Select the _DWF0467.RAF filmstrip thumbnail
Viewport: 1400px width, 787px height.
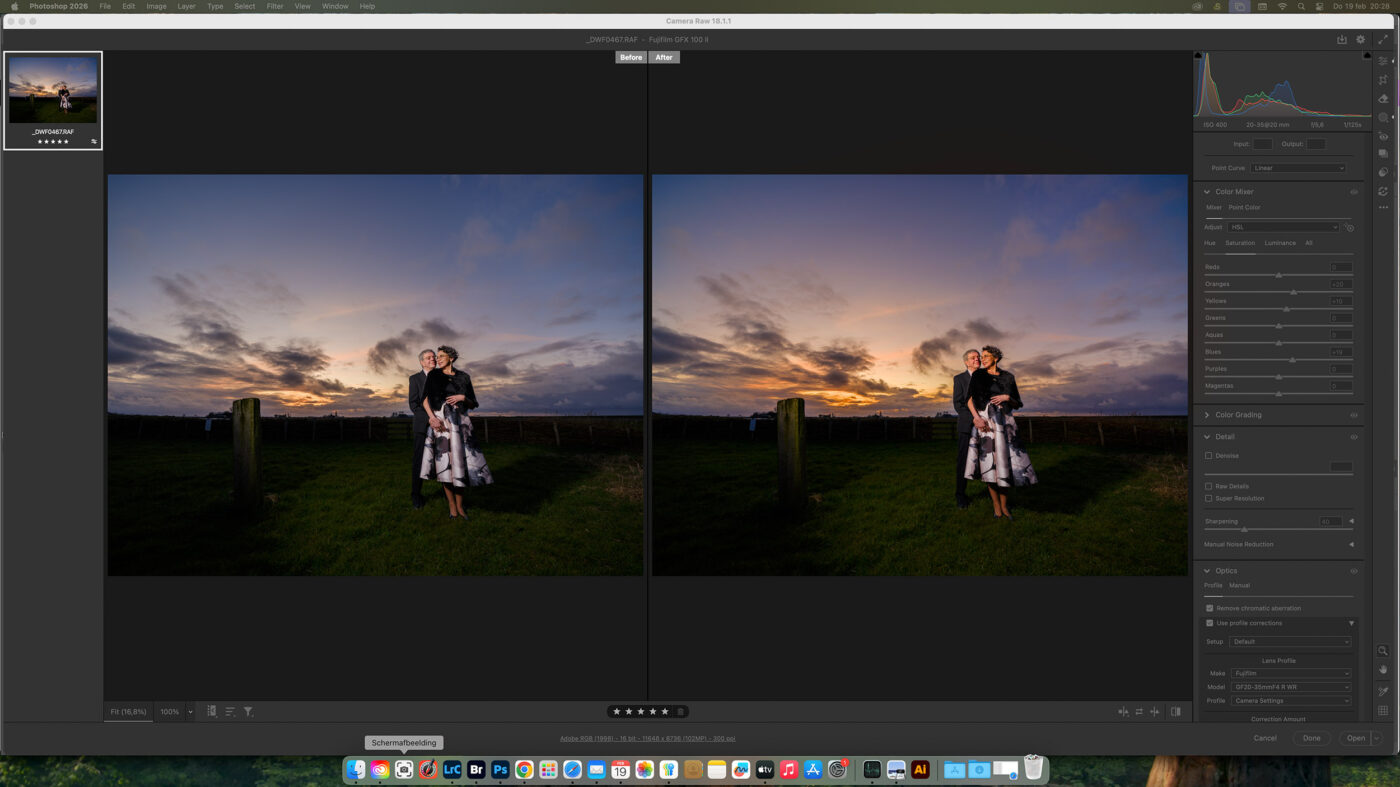52,92
